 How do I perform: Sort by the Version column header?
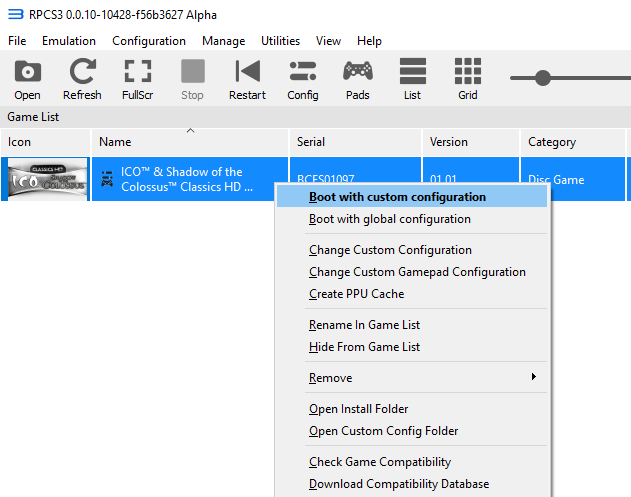click(x=471, y=142)
